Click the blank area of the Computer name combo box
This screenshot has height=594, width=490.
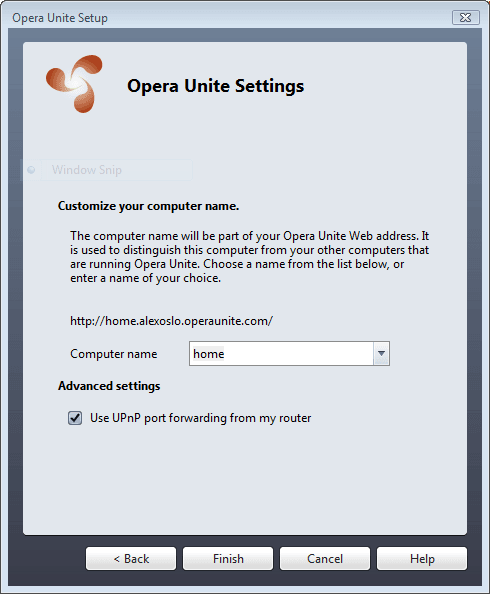tap(298, 353)
